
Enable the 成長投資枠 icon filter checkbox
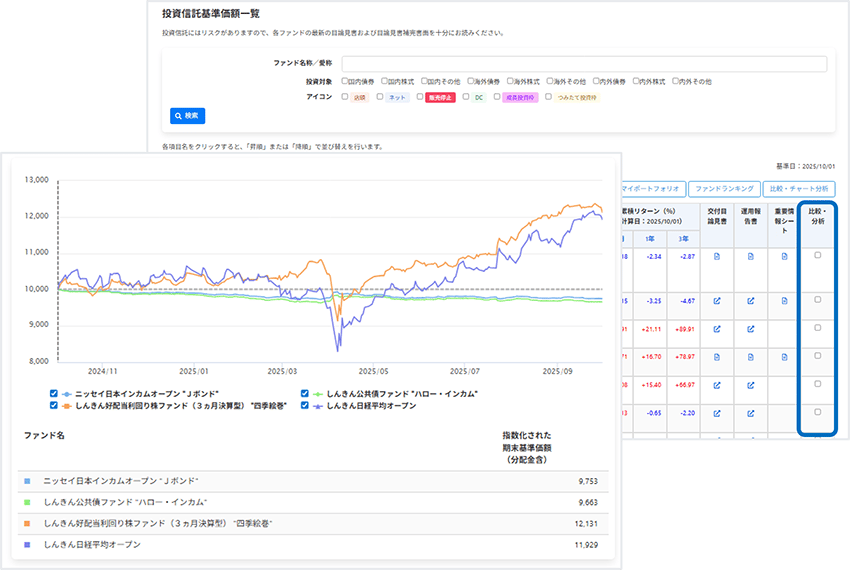tap(497, 97)
